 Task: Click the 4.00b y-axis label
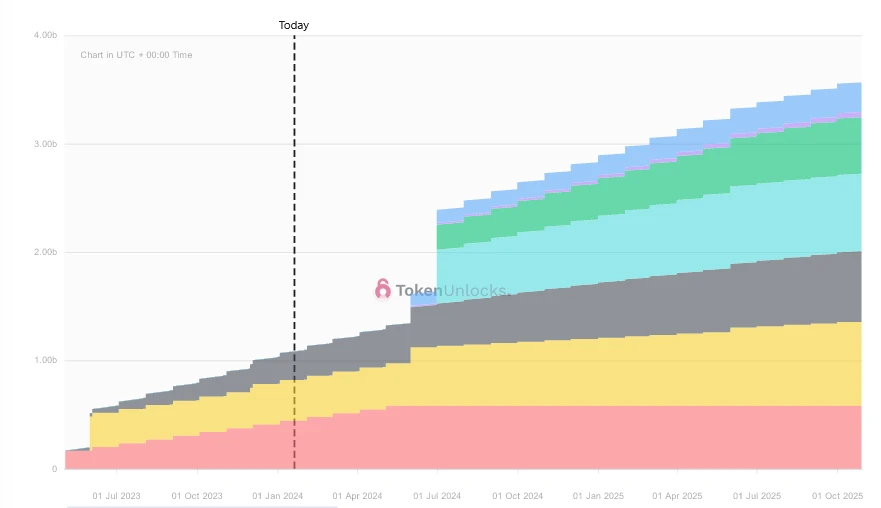pos(44,36)
